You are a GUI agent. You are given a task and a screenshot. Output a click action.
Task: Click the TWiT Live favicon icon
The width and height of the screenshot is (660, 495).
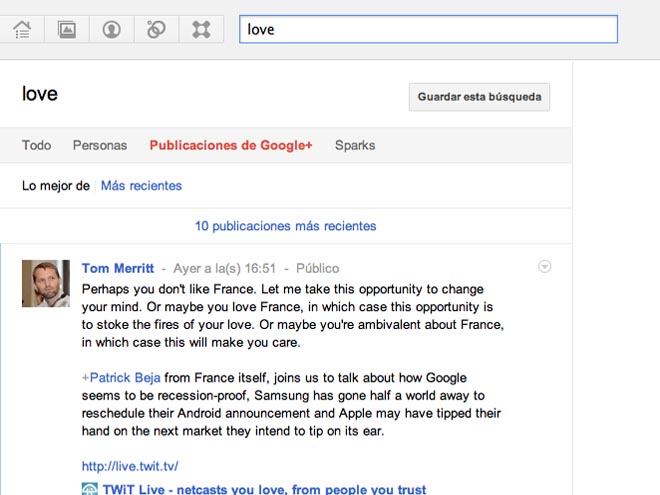point(90,489)
